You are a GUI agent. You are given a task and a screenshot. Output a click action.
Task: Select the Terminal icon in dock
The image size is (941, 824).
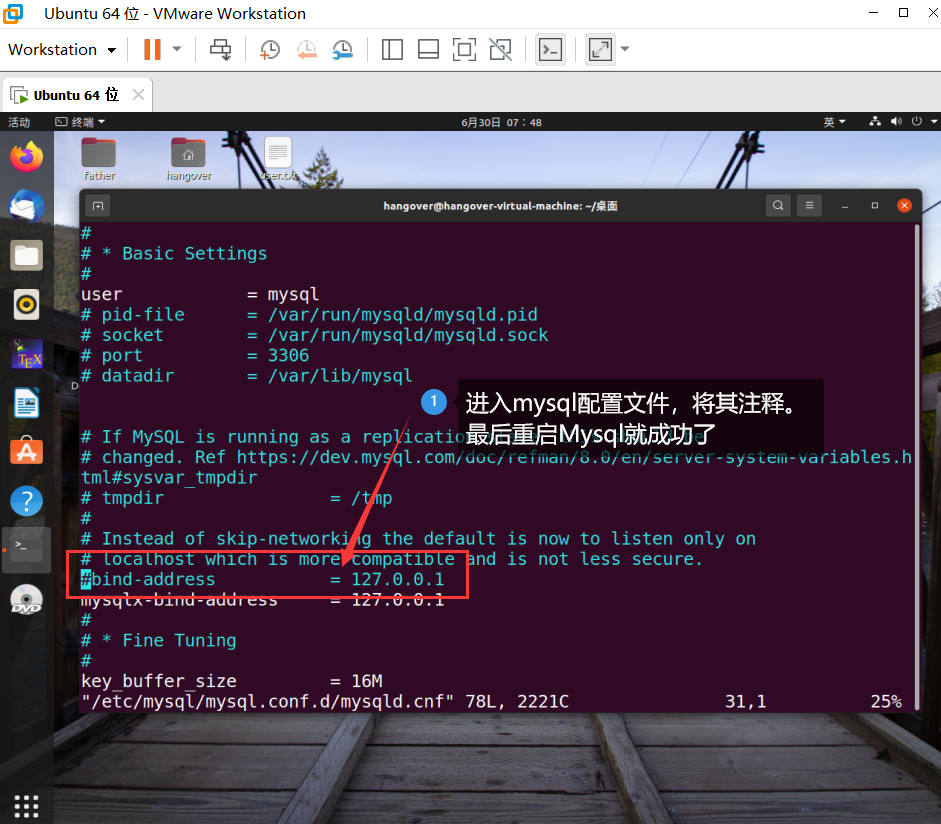26,550
